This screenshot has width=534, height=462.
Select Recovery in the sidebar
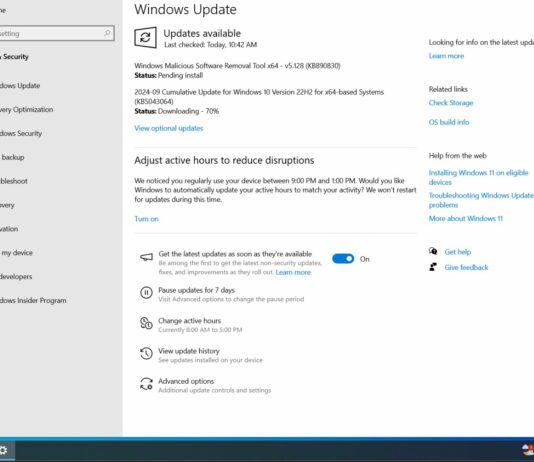7,205
